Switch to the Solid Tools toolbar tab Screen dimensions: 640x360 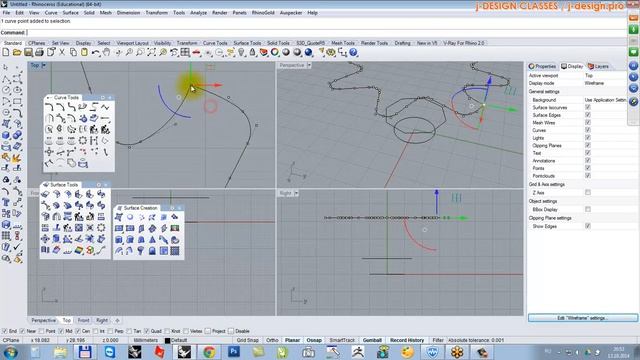[x=278, y=43]
